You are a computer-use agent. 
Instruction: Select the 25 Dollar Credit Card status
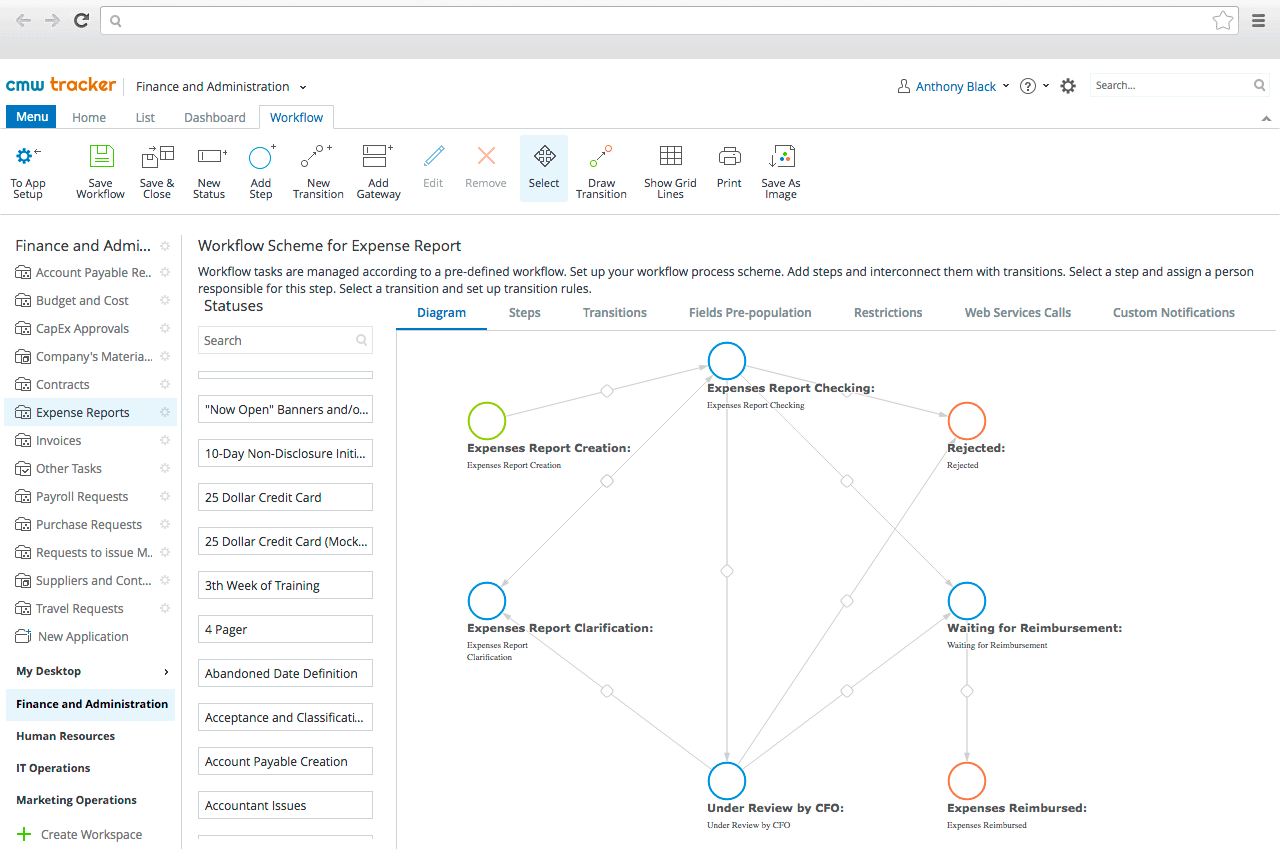[285, 497]
